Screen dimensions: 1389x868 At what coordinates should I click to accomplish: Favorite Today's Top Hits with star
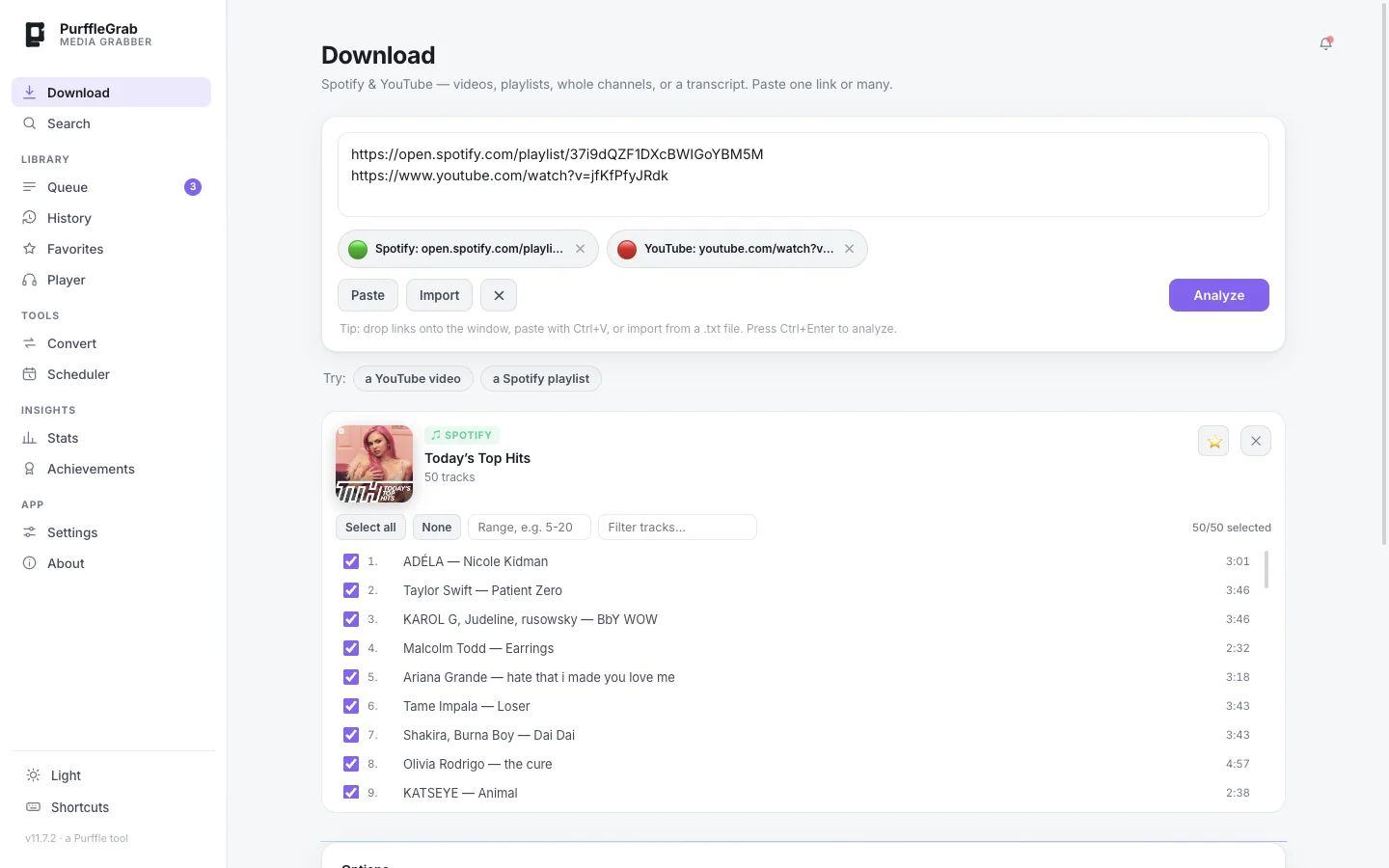pyautogui.click(x=1213, y=441)
